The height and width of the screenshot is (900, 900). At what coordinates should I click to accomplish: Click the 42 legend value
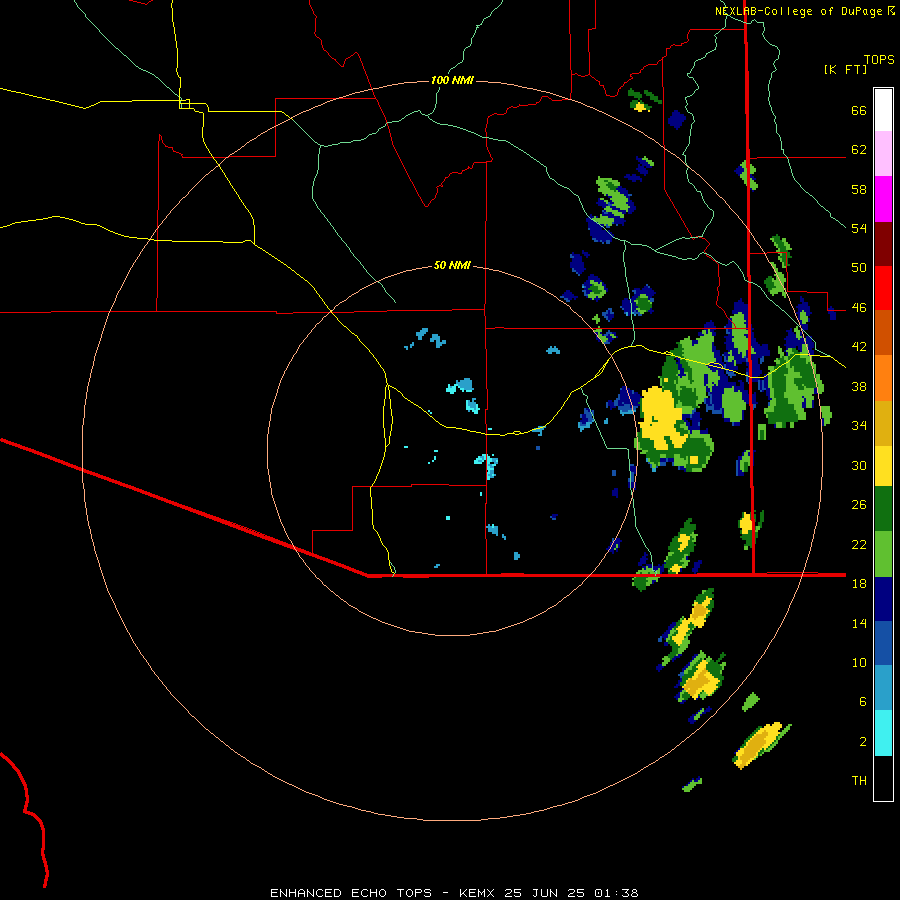pyautogui.click(x=859, y=347)
